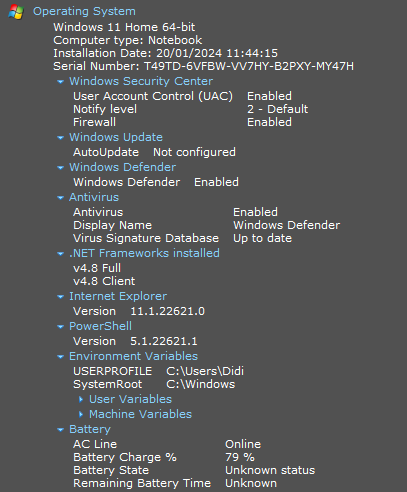Collapse the Windows Defender section arrow
The image size is (407, 492).
pyautogui.click(x=60, y=168)
